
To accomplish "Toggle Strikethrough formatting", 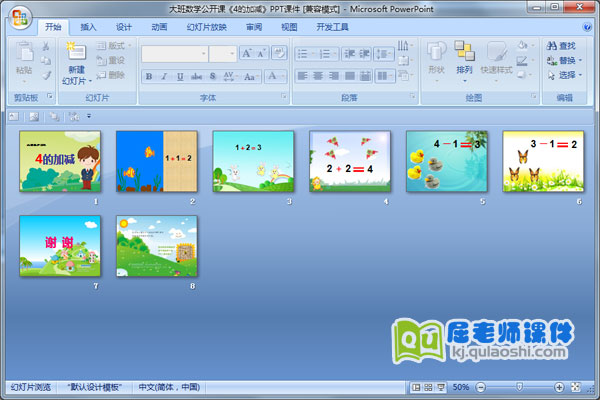I will (x=196, y=77).
